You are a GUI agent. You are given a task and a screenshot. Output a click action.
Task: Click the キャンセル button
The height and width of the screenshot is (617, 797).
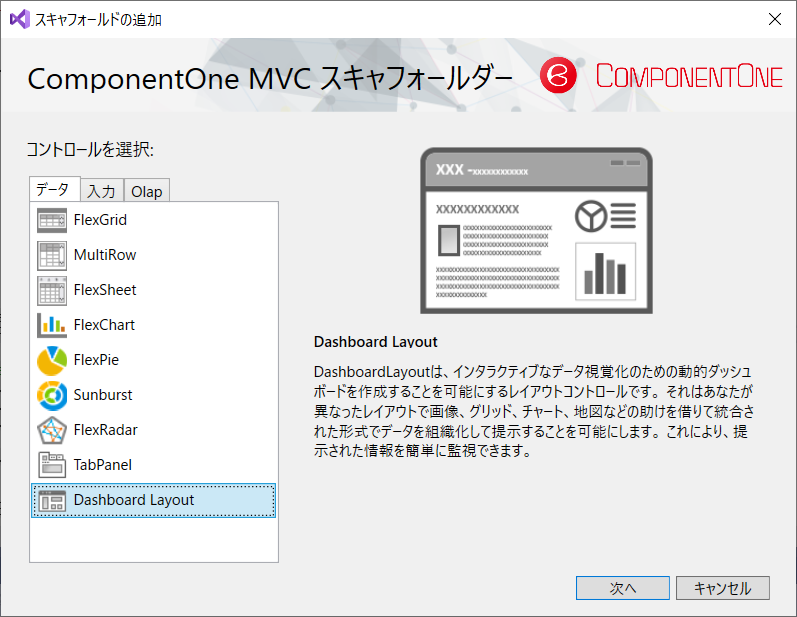coord(723,588)
